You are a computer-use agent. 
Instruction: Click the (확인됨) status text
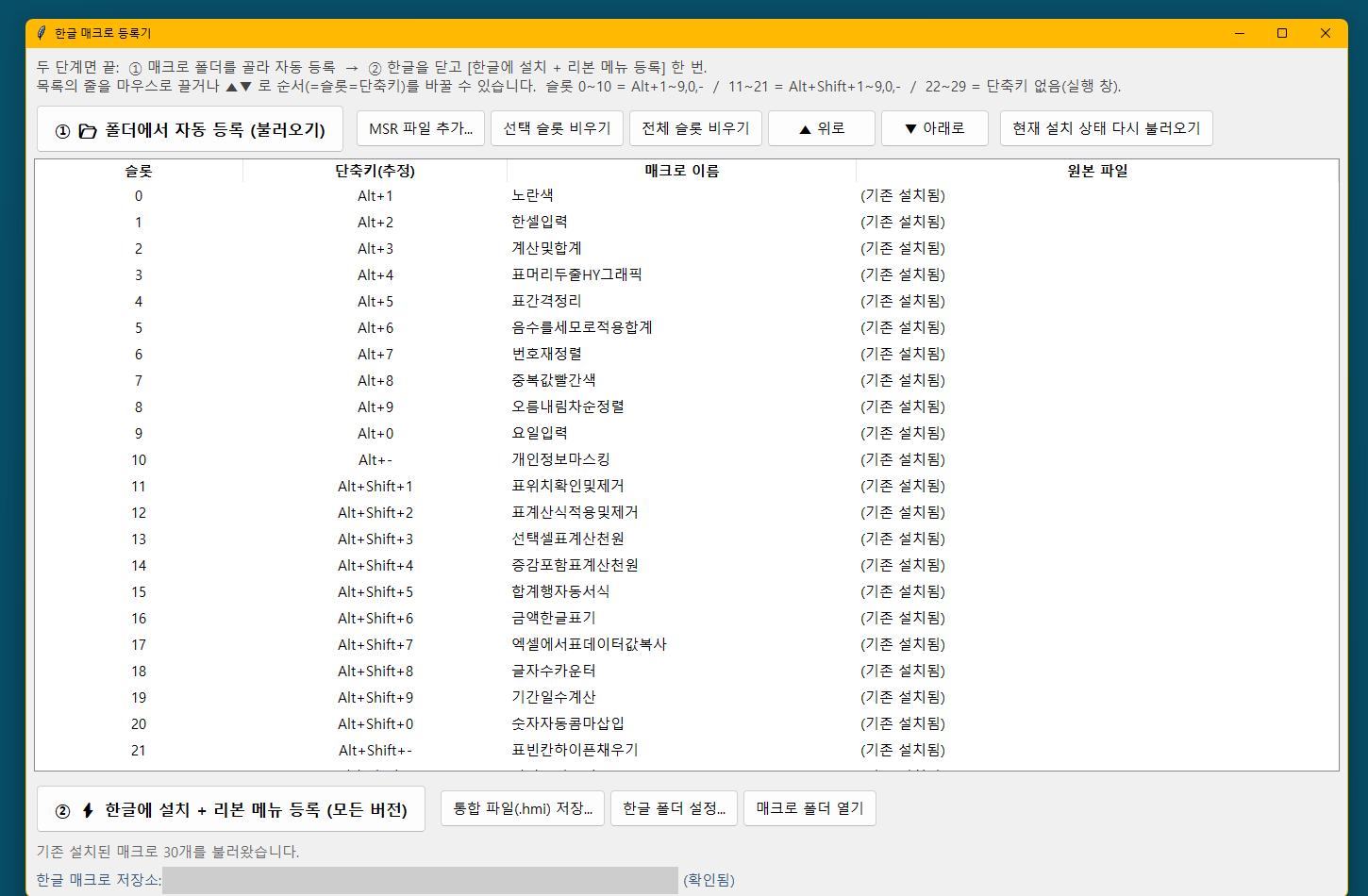(x=709, y=880)
